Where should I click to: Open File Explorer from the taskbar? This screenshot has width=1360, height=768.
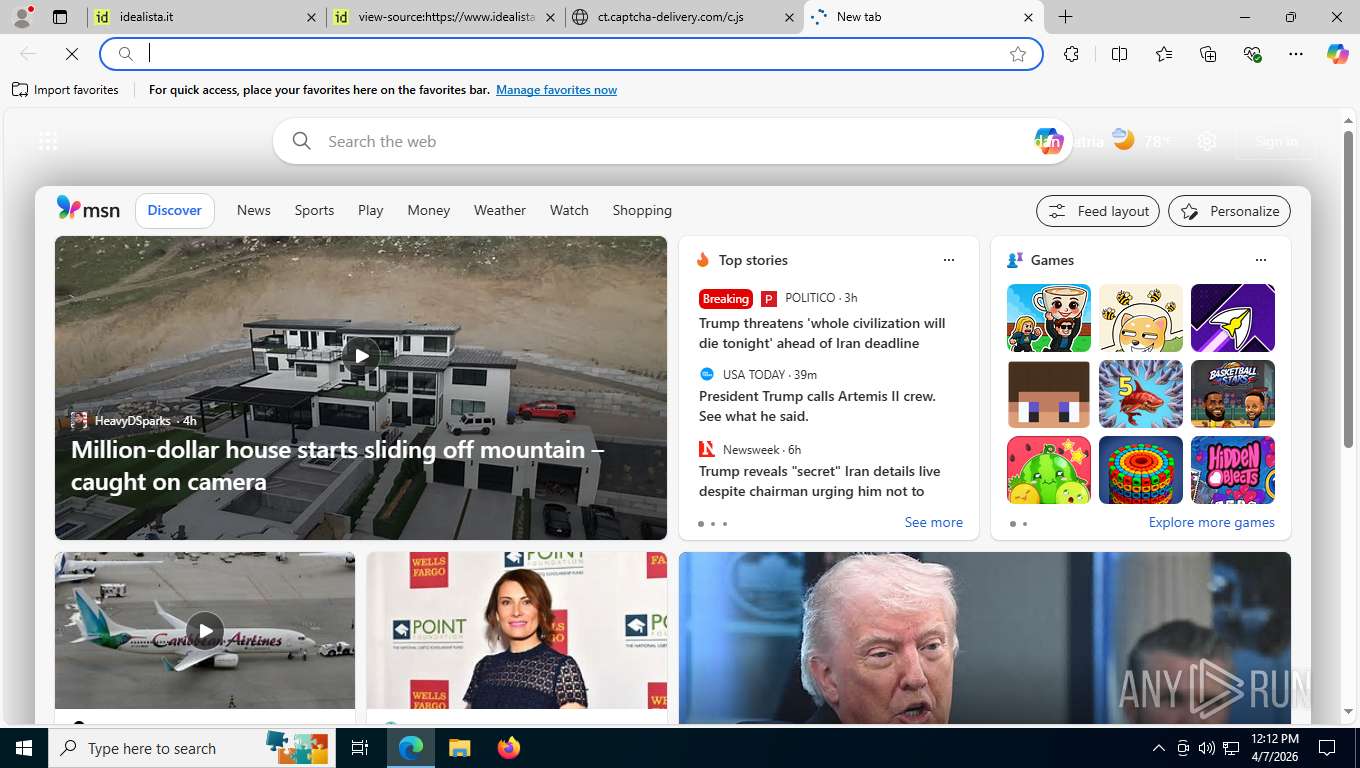point(459,748)
